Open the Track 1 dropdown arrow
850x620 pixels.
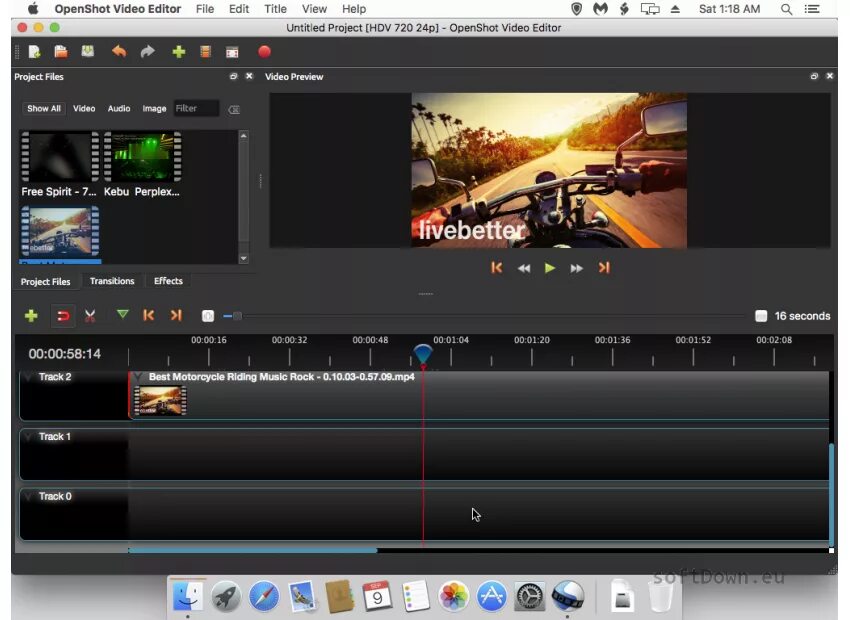(x=28, y=437)
